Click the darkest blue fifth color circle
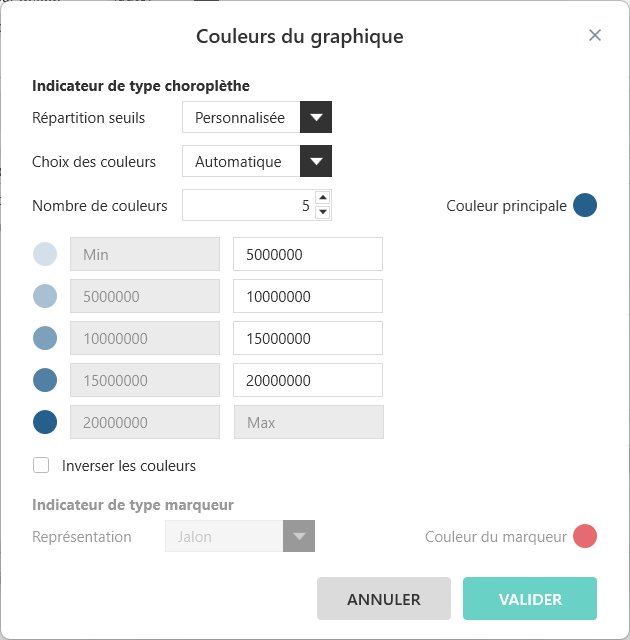The image size is (630, 640). tap(45, 422)
